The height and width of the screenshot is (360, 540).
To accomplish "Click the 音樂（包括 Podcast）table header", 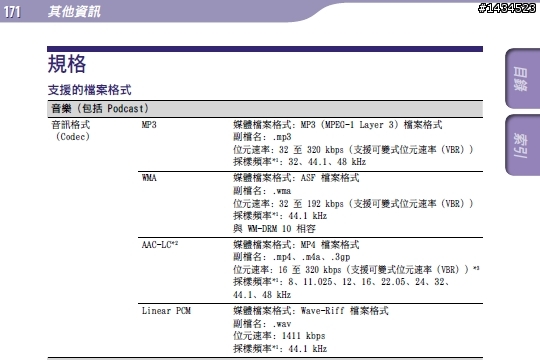I will pos(265,109).
